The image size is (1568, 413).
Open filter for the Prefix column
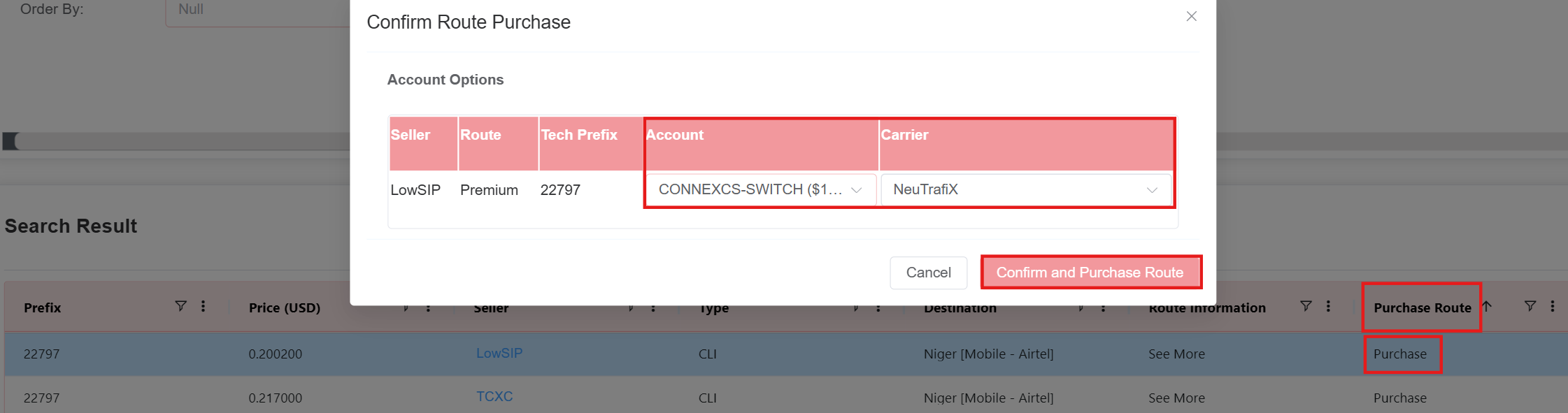point(180,306)
